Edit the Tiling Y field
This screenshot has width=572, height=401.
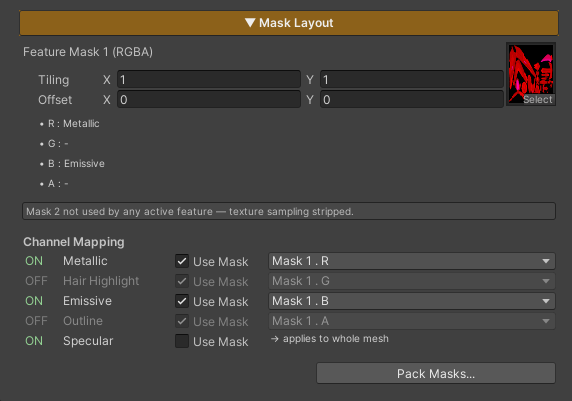click(x=412, y=80)
